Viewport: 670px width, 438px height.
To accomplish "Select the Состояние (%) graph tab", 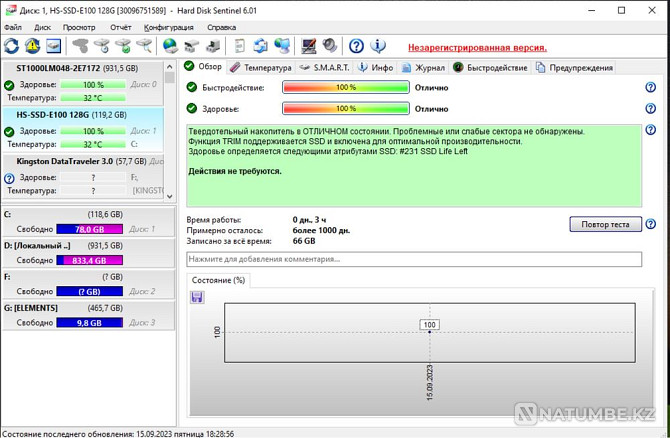I will (x=218, y=280).
